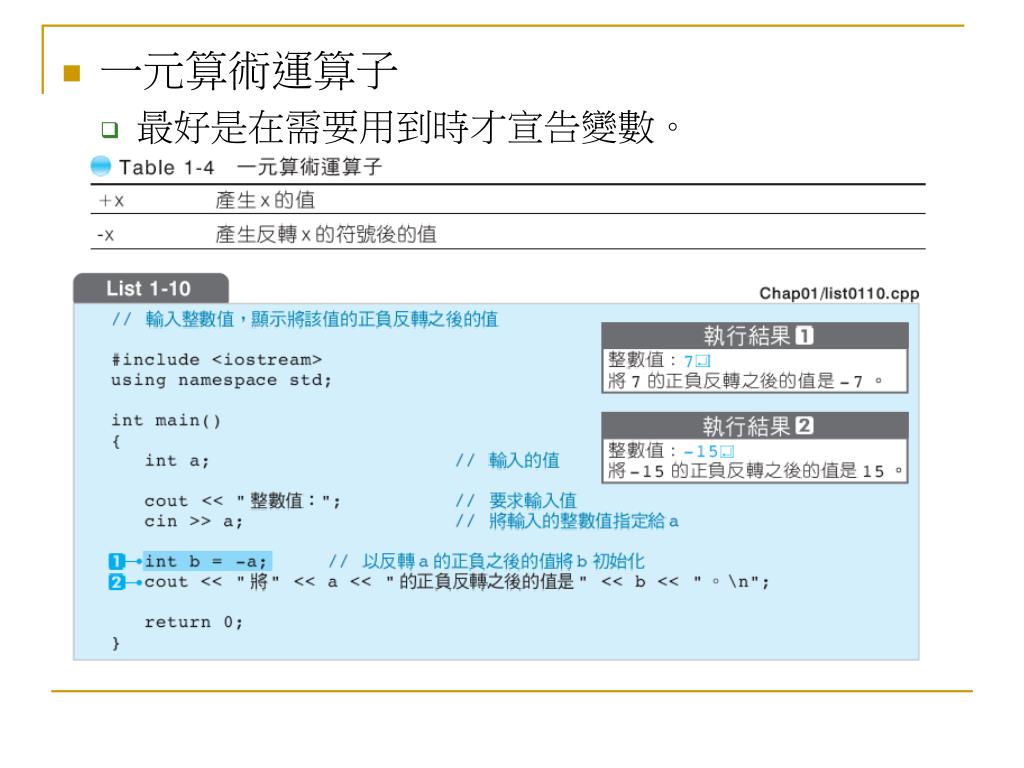Click the hollow green square sub-bullet
Screen dimensions: 1024x768
[110, 129]
